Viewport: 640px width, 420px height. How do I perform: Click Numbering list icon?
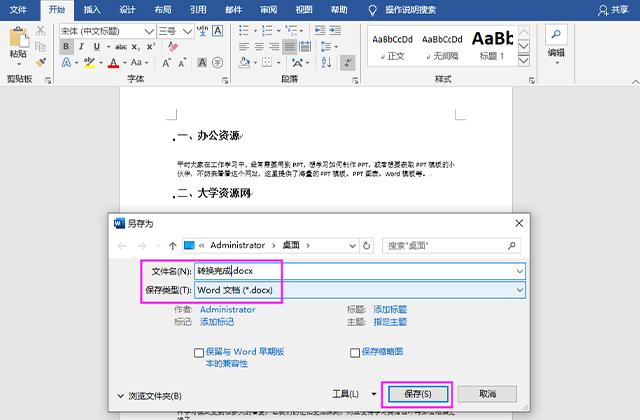pyautogui.click(x=267, y=30)
